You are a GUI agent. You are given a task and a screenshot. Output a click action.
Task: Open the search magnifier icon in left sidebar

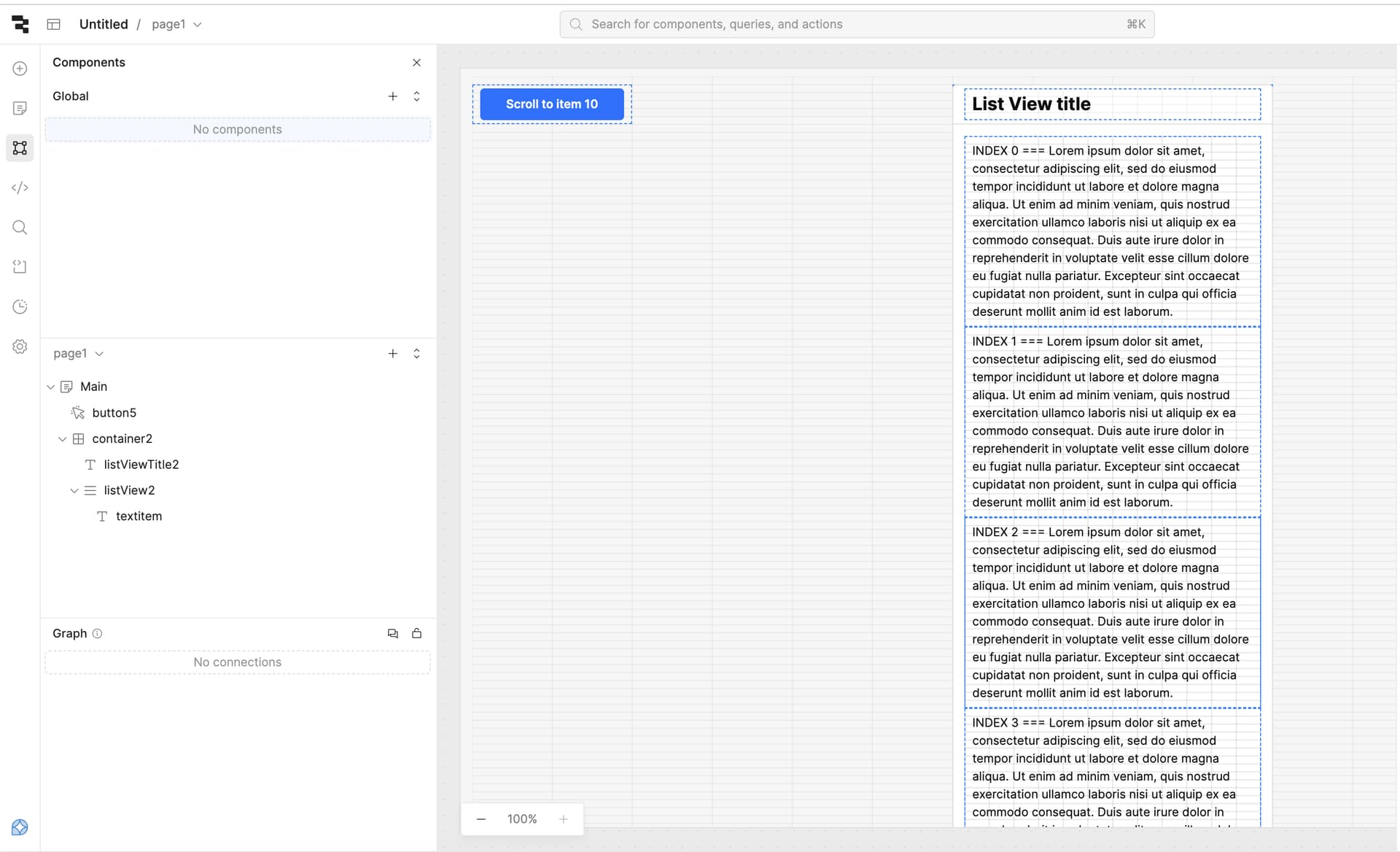click(x=20, y=228)
